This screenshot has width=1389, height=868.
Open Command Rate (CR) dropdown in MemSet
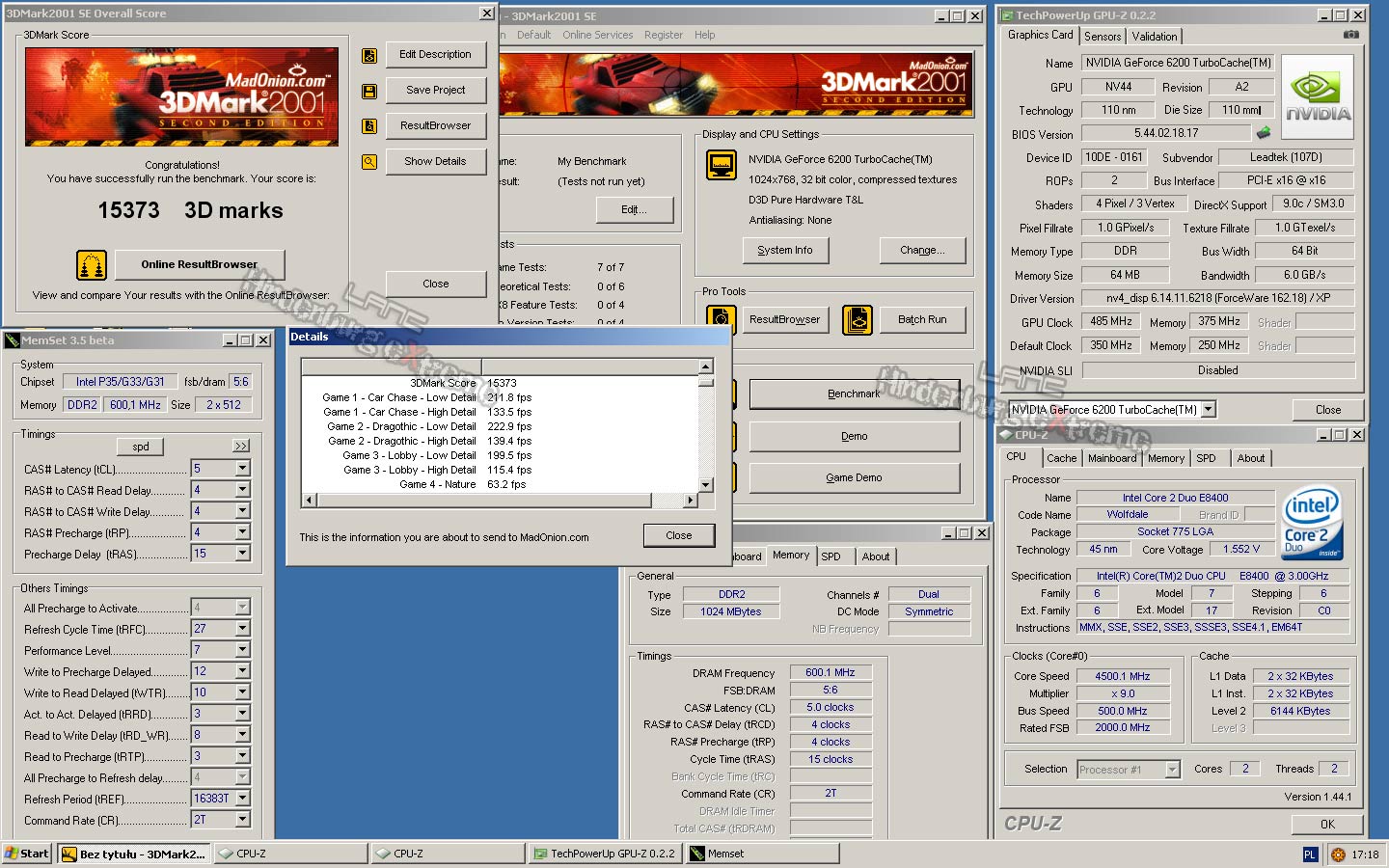(242, 820)
